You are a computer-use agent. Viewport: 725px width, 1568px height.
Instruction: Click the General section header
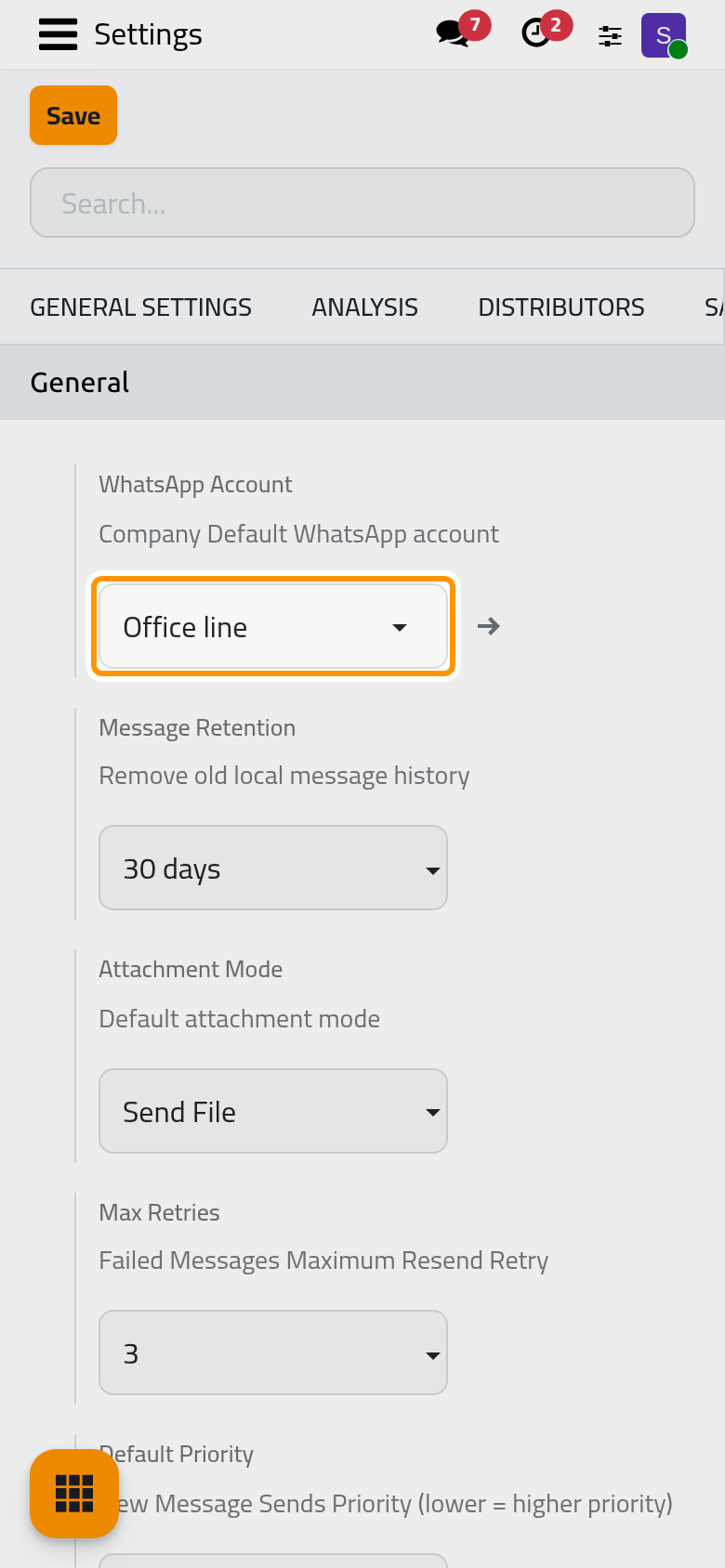click(x=362, y=383)
